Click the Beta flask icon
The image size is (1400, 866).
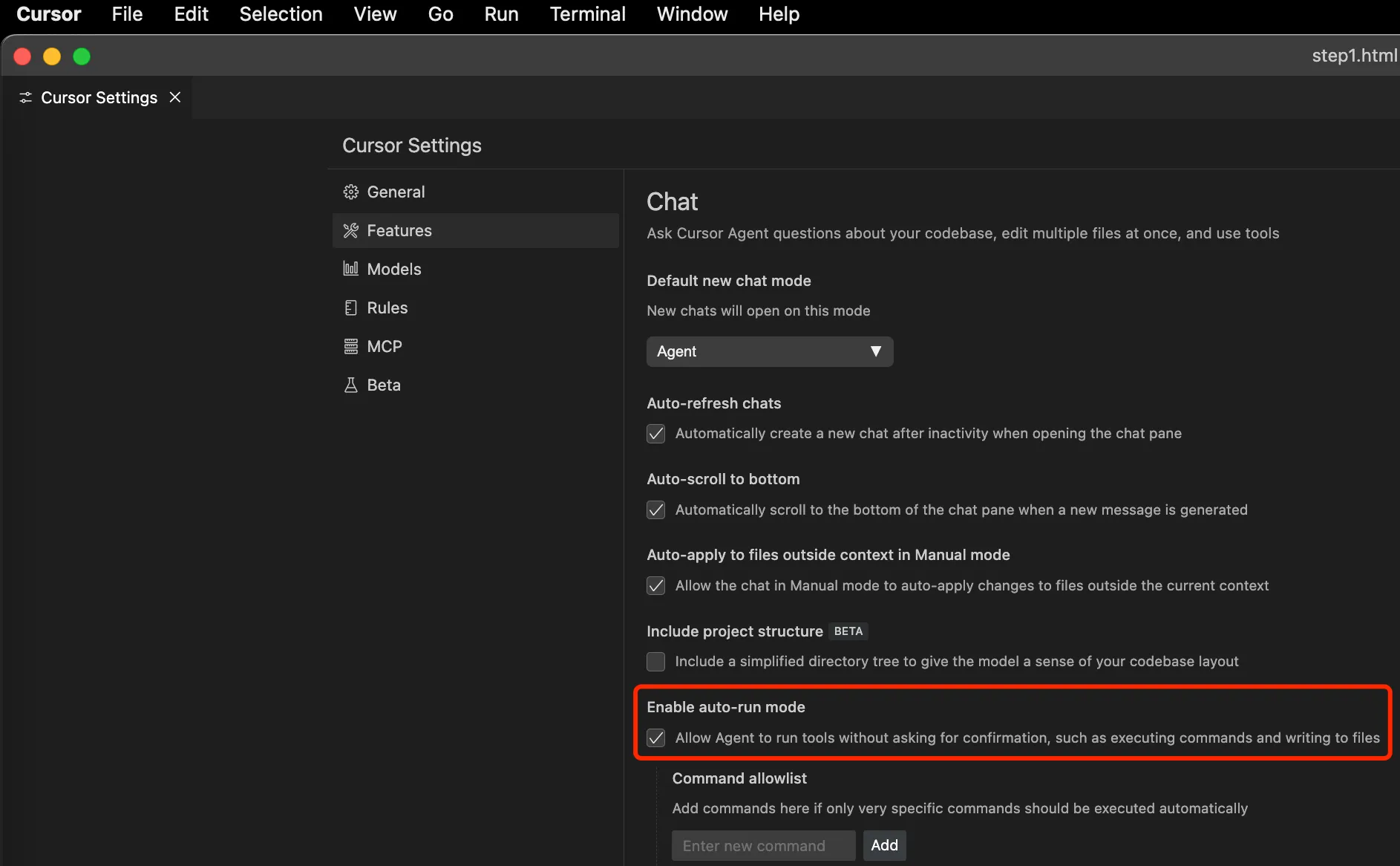350,385
